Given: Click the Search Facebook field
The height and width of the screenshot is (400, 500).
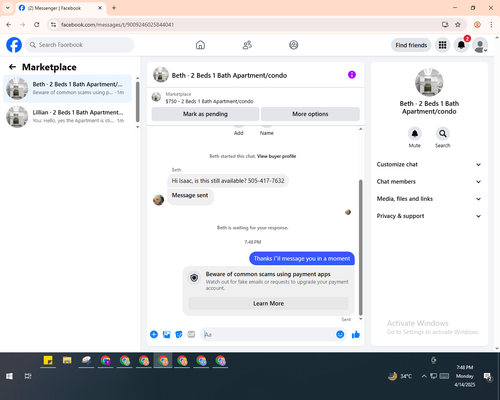Looking at the screenshot, I should point(80,45).
